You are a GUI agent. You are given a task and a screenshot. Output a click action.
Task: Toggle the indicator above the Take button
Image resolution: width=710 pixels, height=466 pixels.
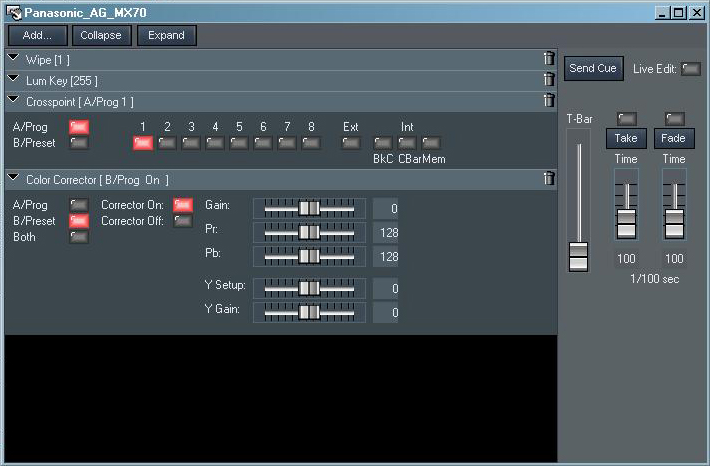click(x=627, y=119)
